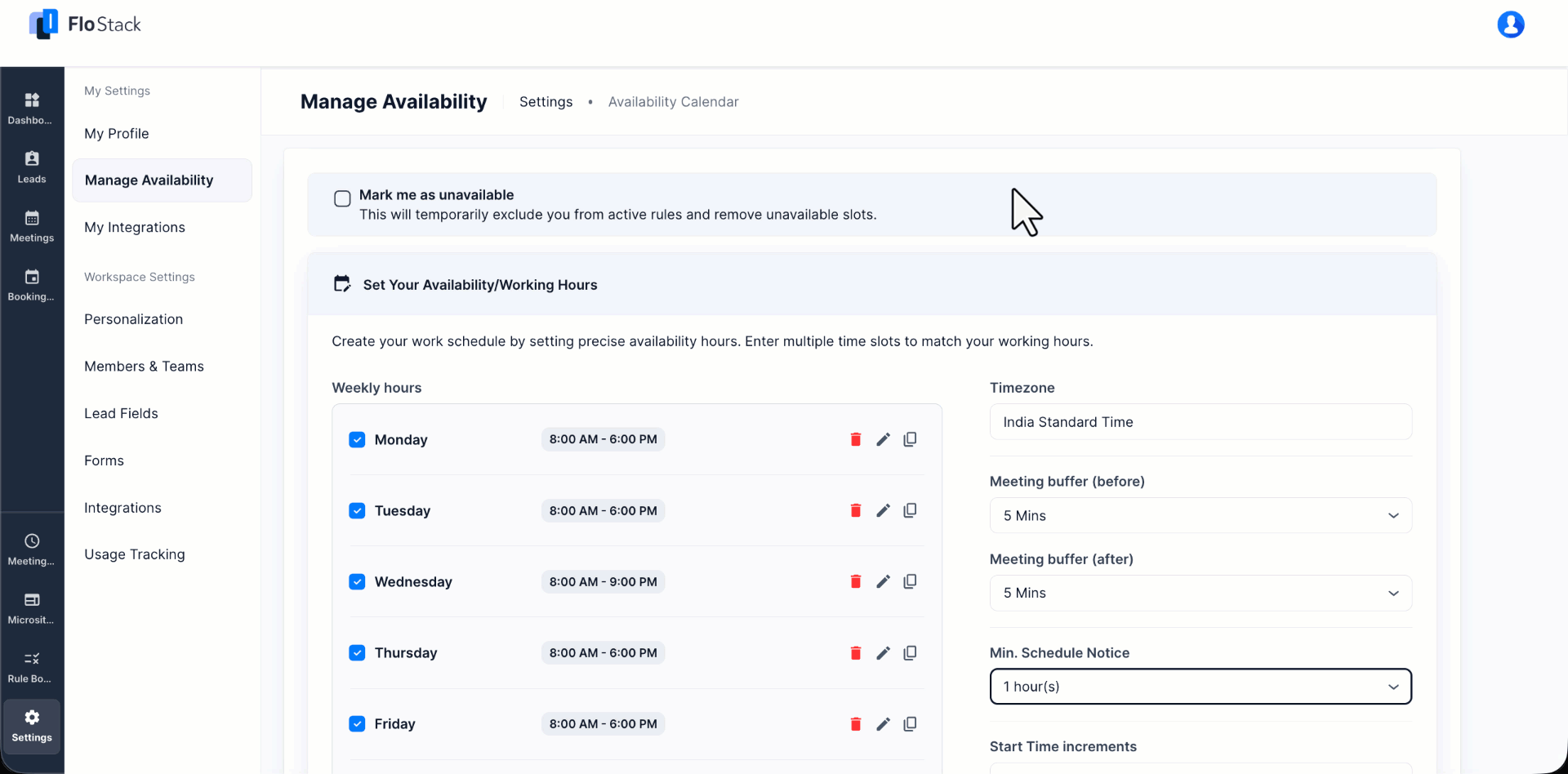Click the Settings gear in sidebar
This screenshot has height=774, width=1568.
pos(32,726)
